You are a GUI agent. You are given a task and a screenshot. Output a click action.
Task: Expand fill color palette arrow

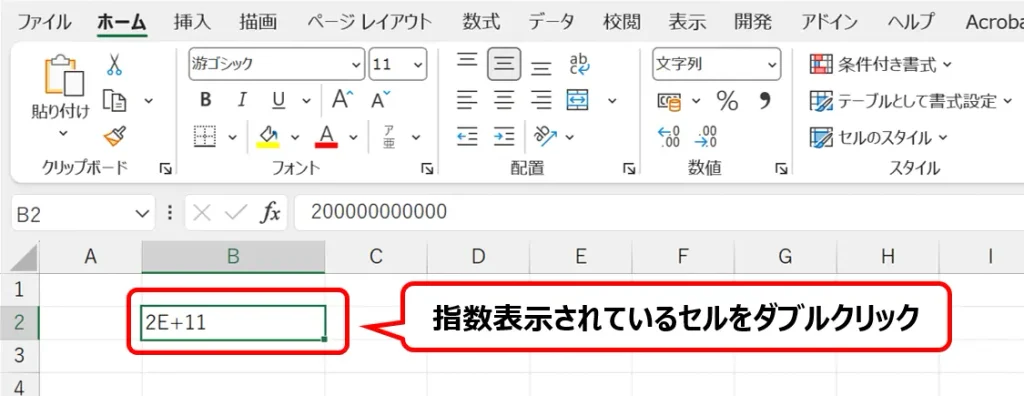pyautogui.click(x=295, y=137)
